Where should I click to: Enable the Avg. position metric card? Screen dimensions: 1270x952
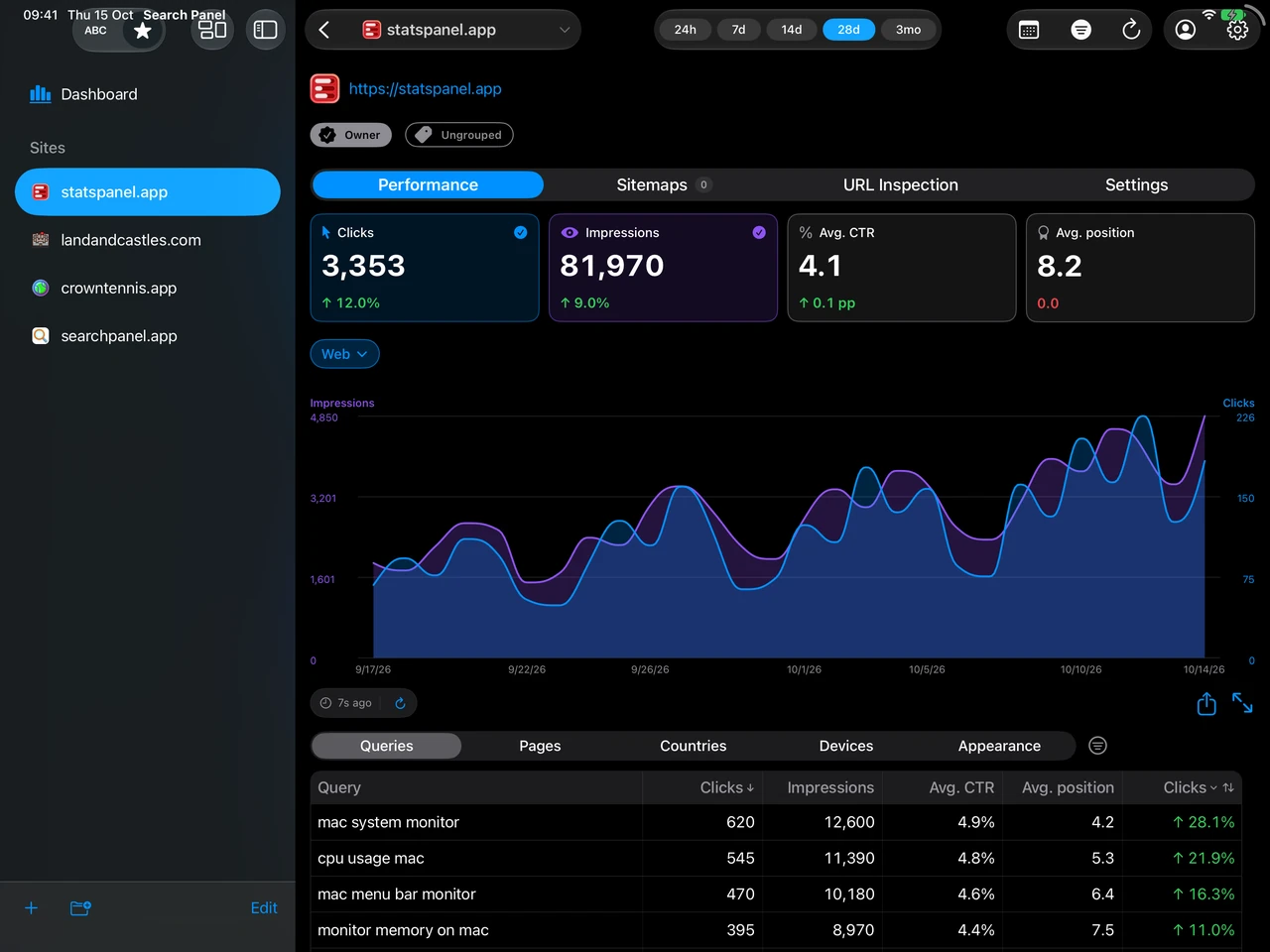1140,268
